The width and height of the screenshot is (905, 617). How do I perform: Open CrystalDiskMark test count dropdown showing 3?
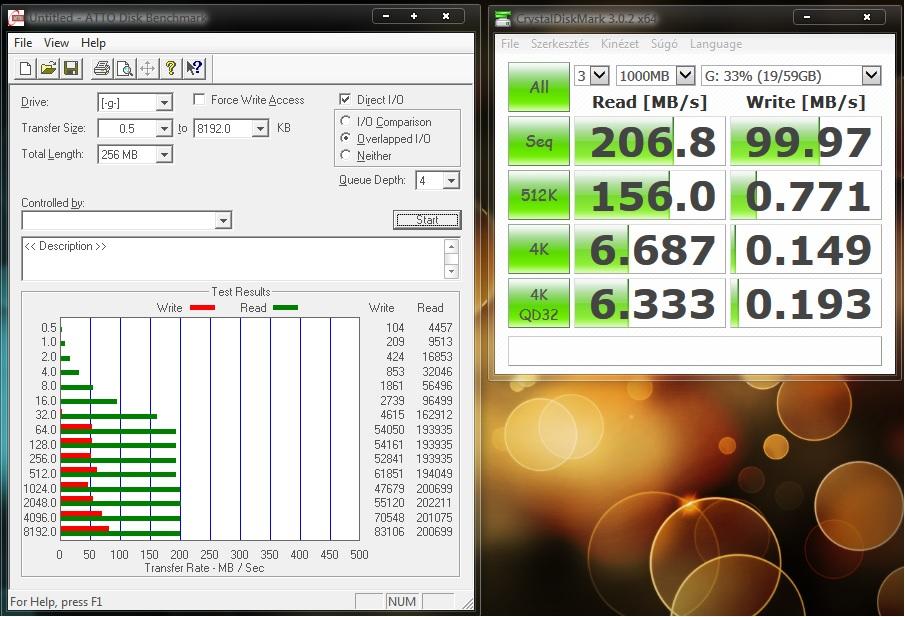[600, 76]
